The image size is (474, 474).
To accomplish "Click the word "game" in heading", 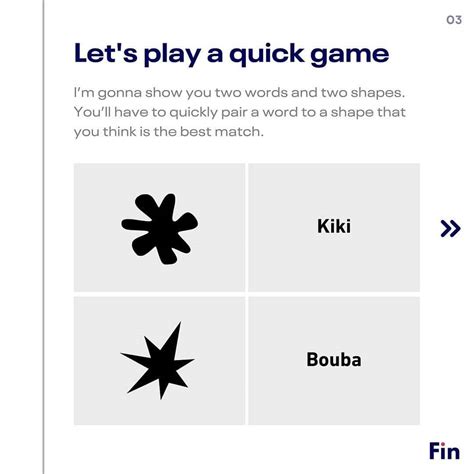I will (350, 56).
